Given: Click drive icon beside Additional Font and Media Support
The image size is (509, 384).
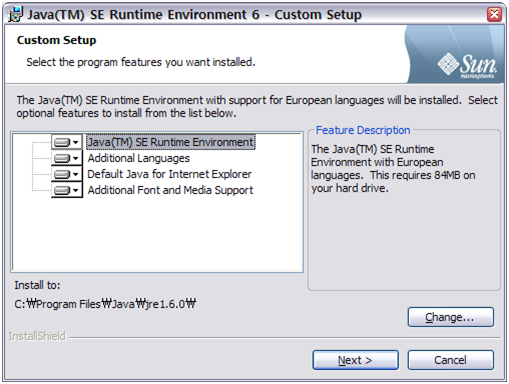Looking at the screenshot, I should 62,190.
